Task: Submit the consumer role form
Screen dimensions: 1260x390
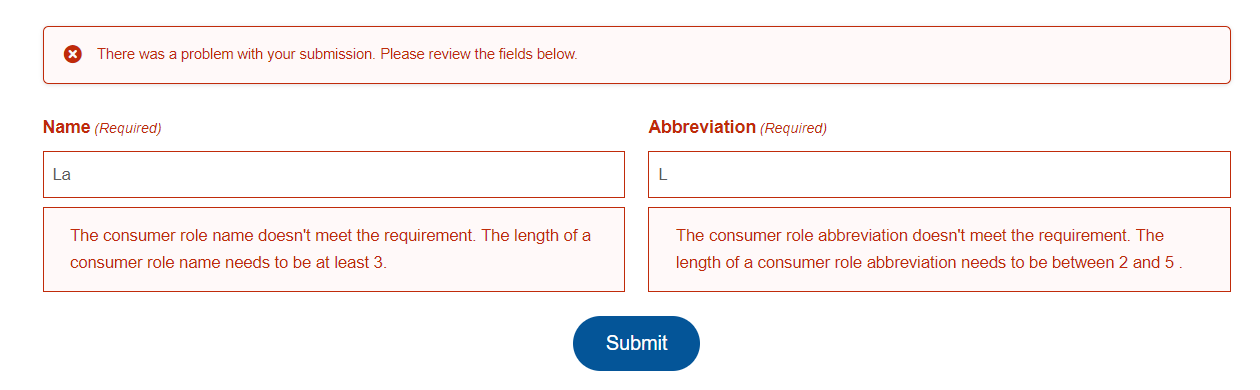Action: [636, 343]
